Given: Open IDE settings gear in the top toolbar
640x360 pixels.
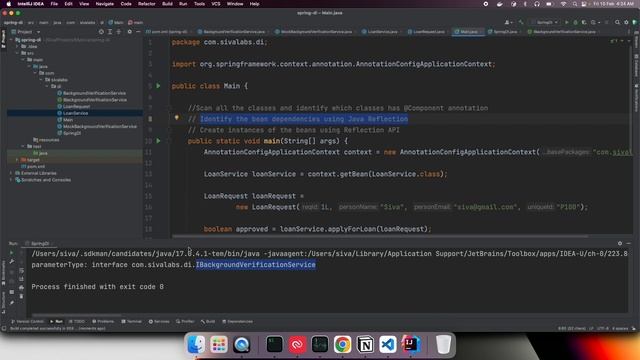Looking at the screenshot, I should (x=626, y=22).
